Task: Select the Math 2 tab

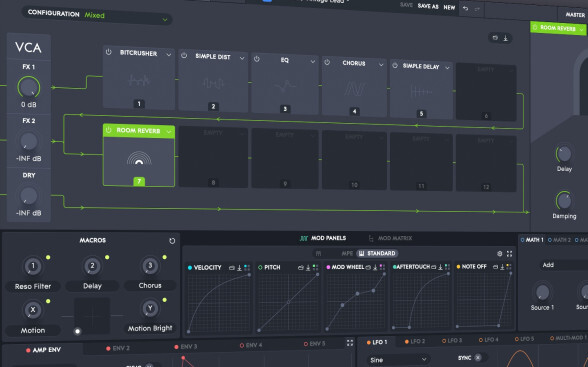Action: coord(559,240)
